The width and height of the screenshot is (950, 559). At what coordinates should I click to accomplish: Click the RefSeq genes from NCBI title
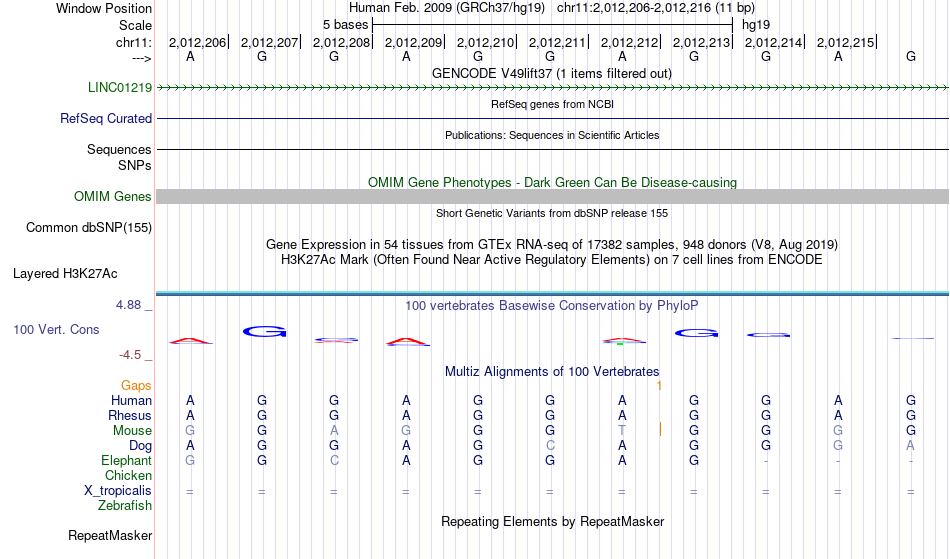click(x=553, y=104)
